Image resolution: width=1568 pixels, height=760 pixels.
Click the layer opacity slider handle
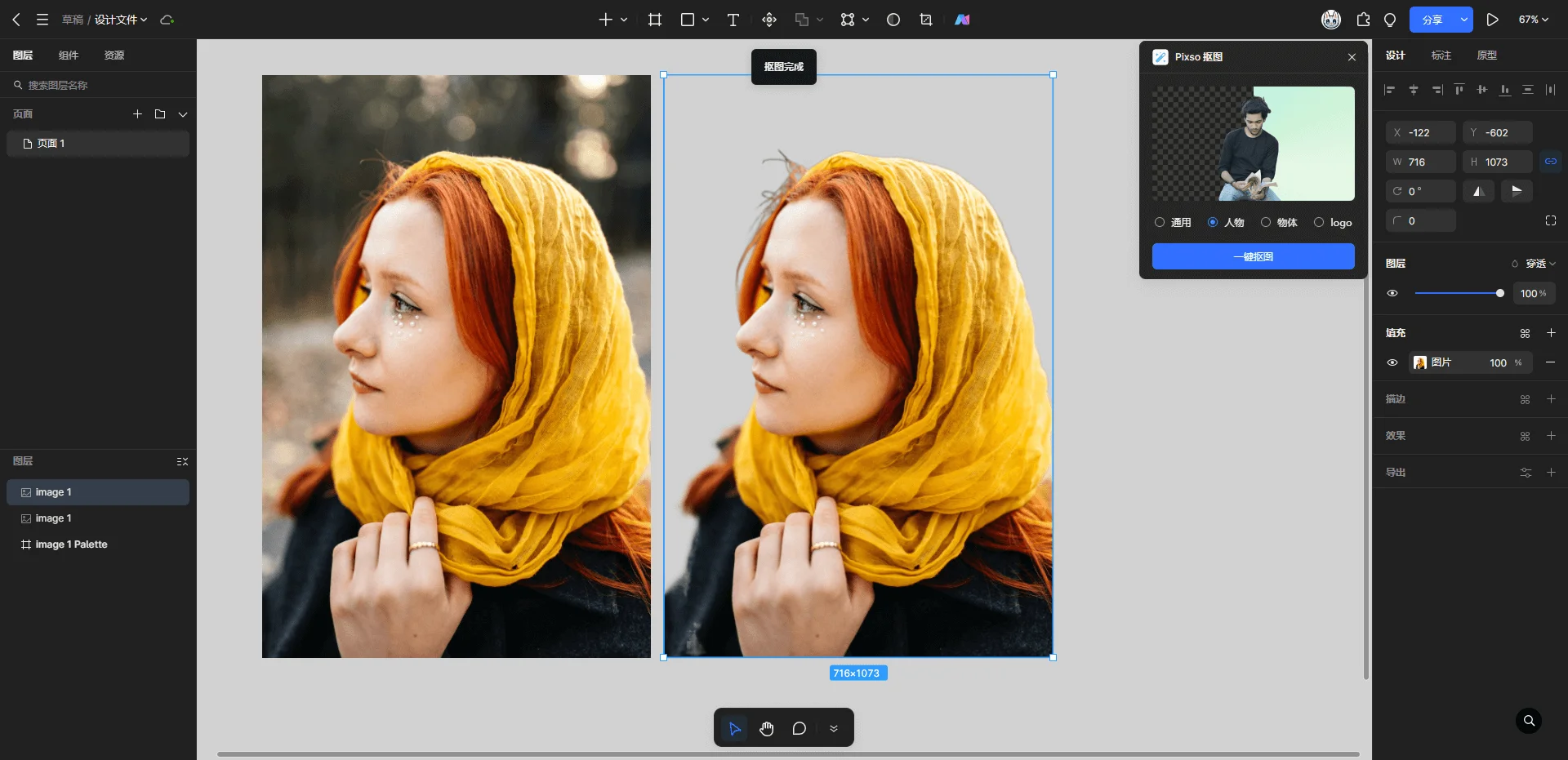tap(1499, 293)
